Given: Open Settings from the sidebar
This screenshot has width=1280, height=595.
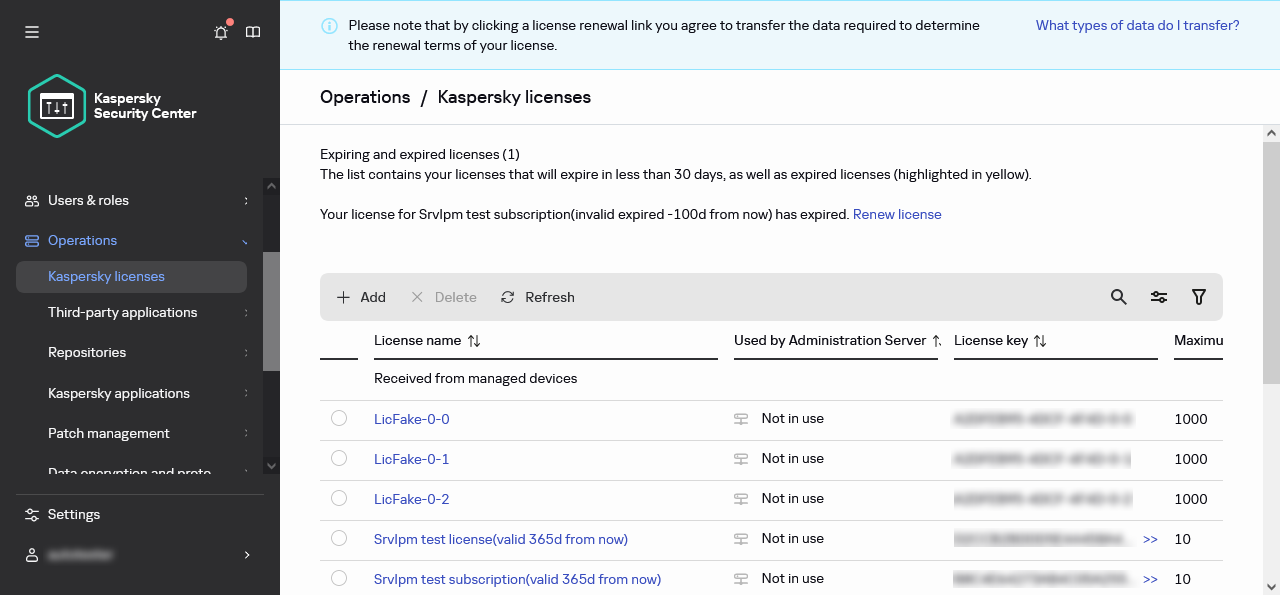Looking at the screenshot, I should (73, 514).
